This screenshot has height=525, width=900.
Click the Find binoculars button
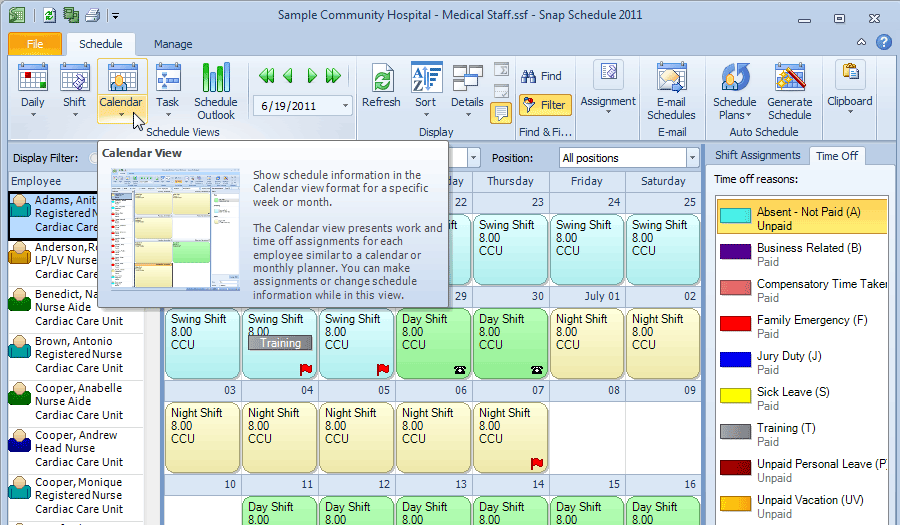click(541, 76)
